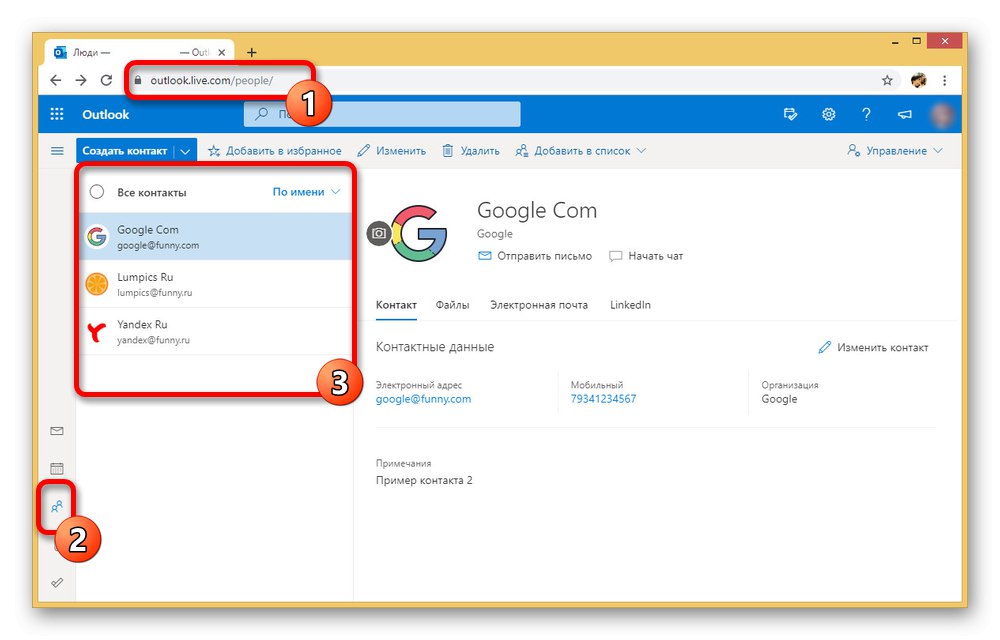Open the LinkedIn tab
The image size is (1000, 640).
630,305
